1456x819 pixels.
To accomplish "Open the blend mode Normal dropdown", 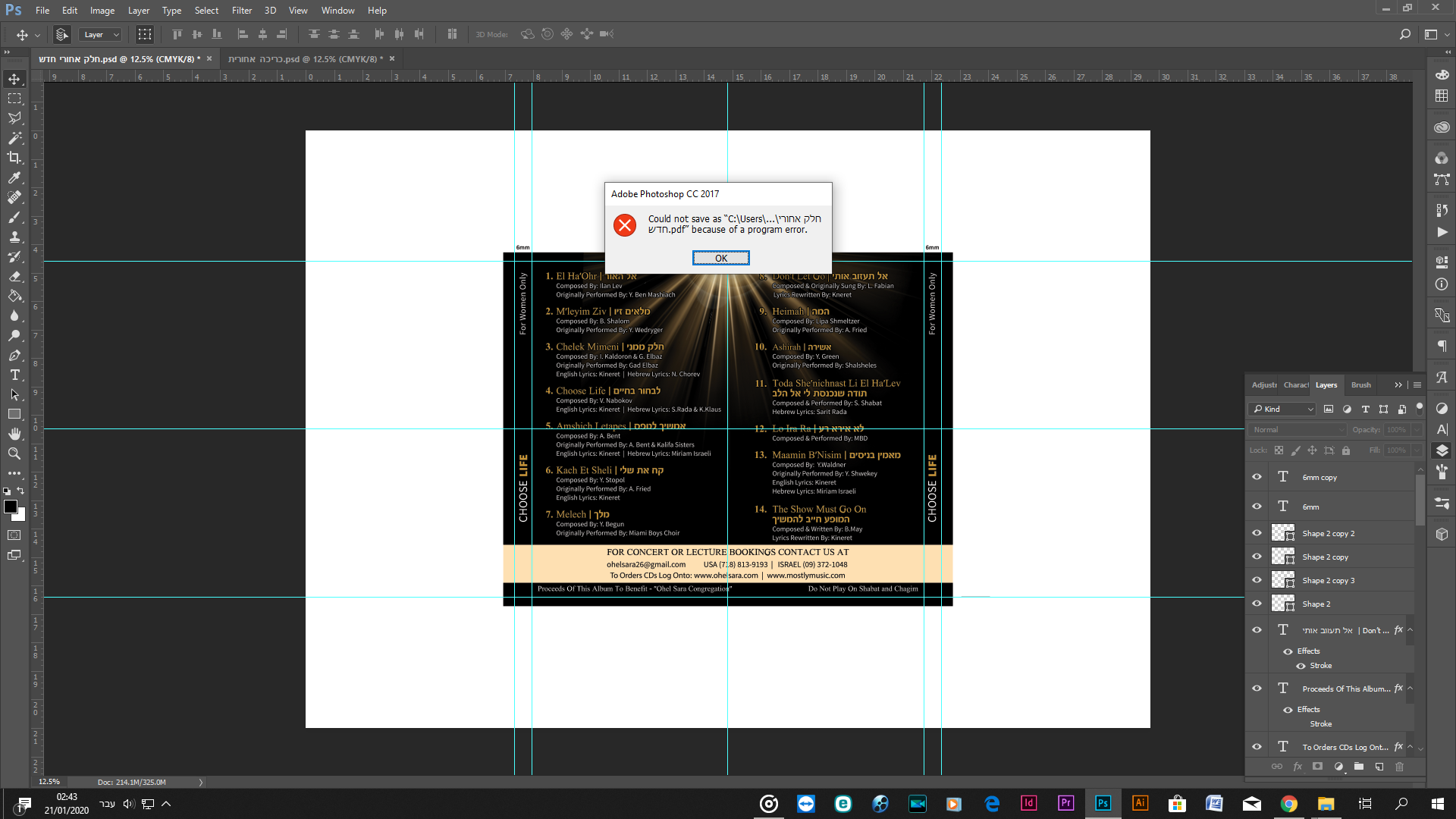I will tap(1297, 429).
